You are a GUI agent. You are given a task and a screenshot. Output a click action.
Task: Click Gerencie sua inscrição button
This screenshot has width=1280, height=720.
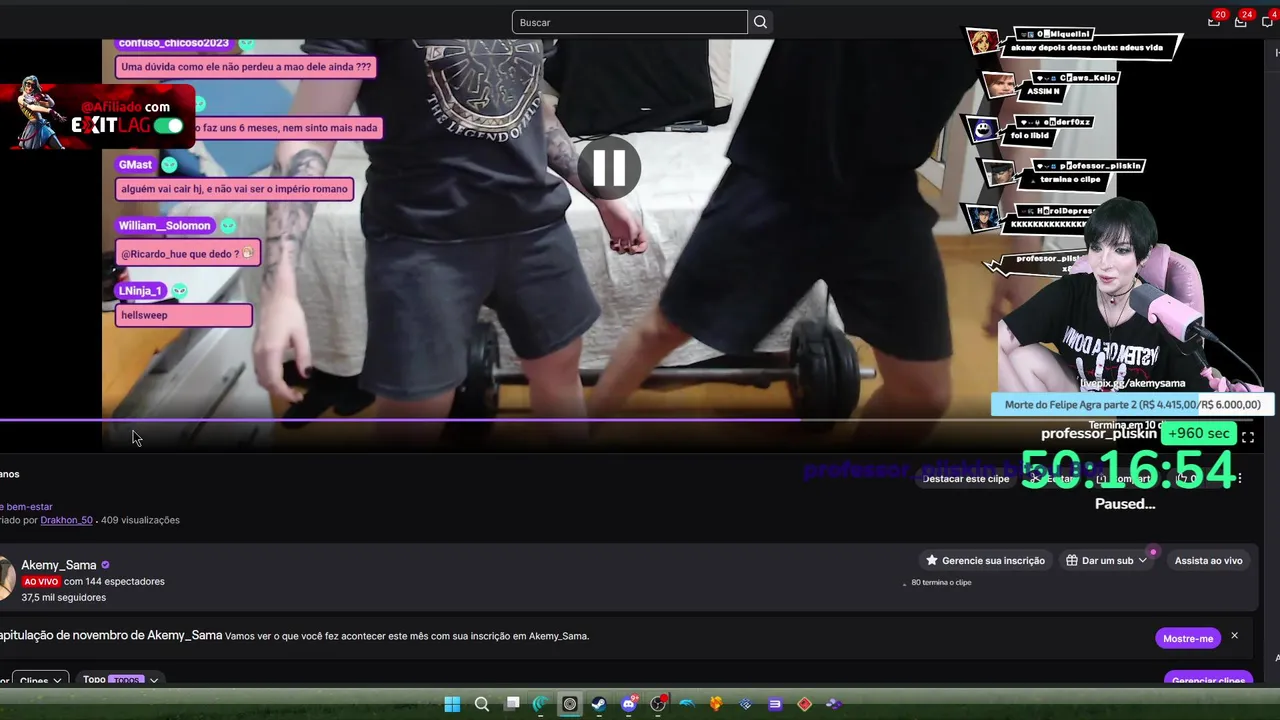pos(985,561)
